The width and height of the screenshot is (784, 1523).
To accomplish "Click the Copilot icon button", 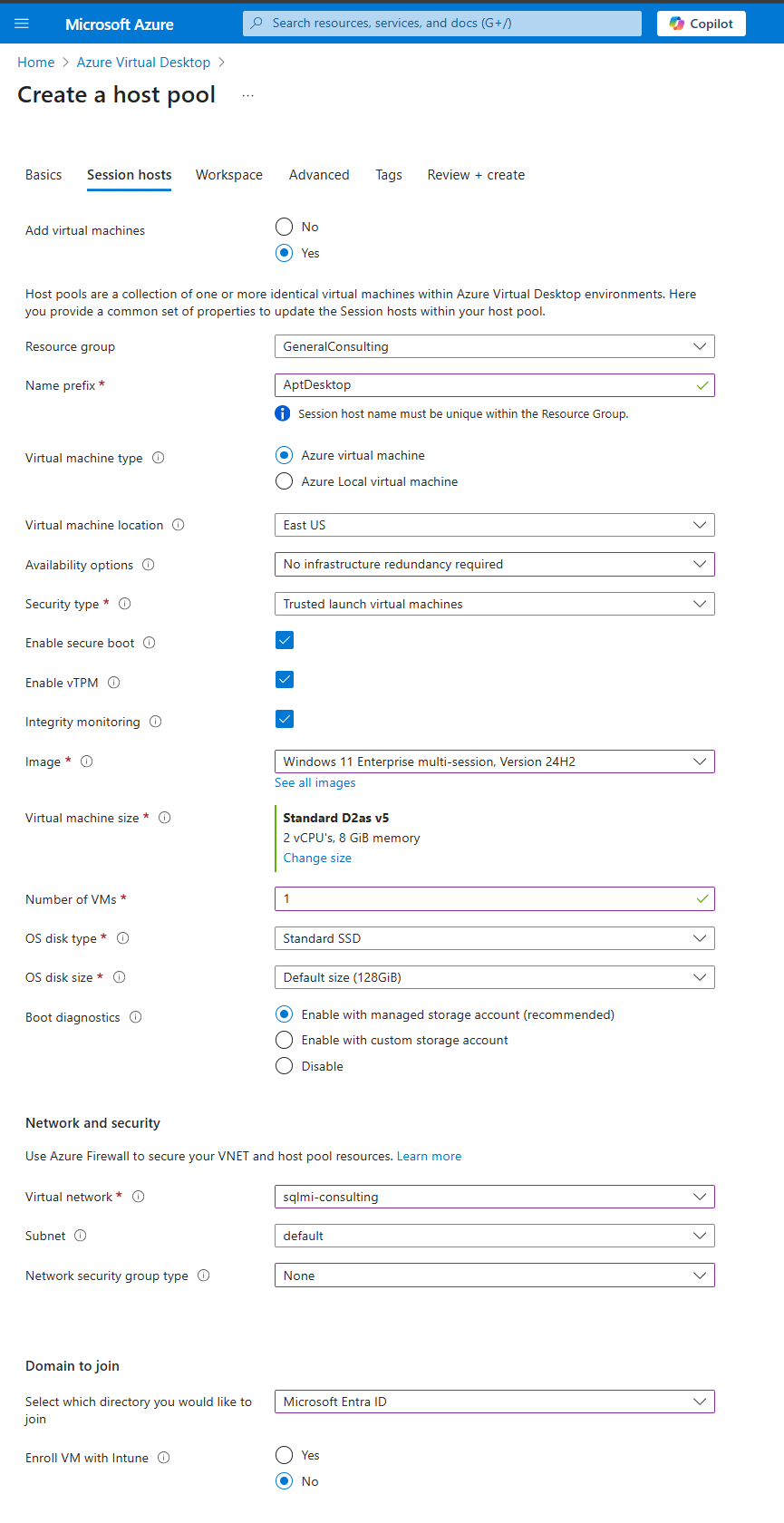I will (x=701, y=24).
